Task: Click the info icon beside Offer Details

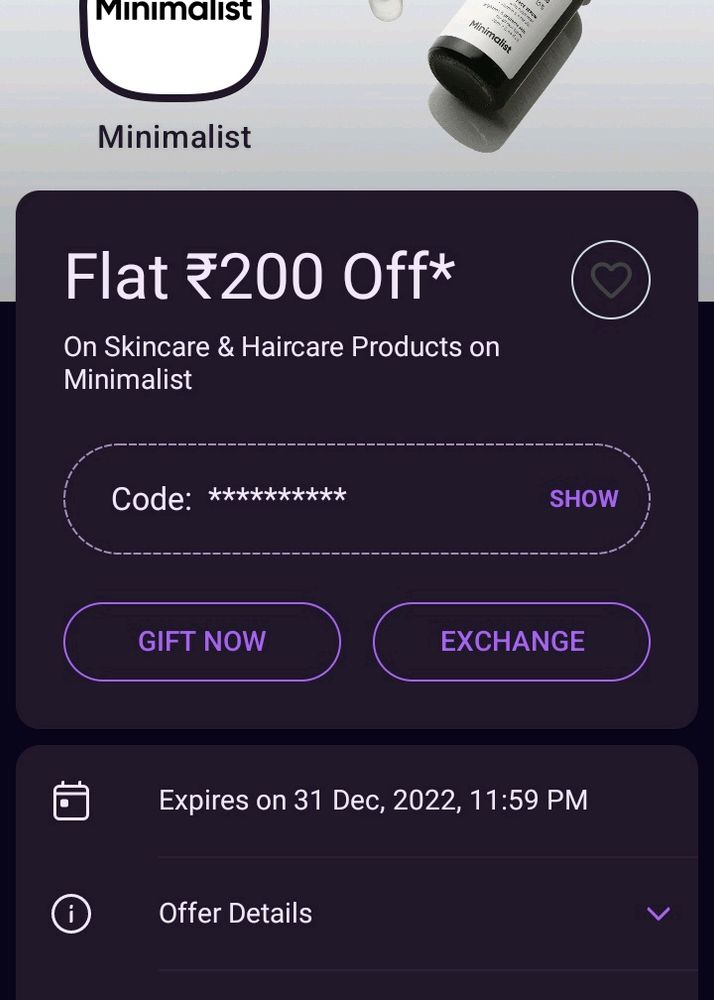Action: [70, 913]
